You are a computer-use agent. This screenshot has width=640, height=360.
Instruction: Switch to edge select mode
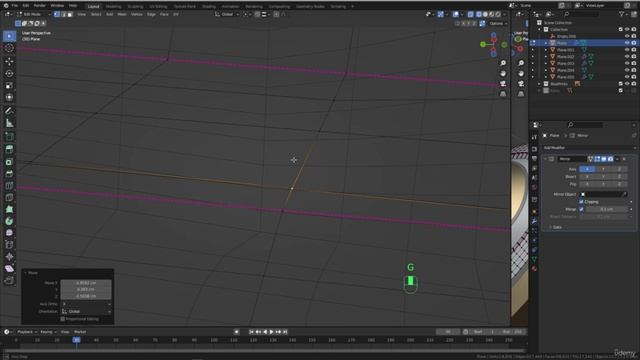tap(63, 14)
